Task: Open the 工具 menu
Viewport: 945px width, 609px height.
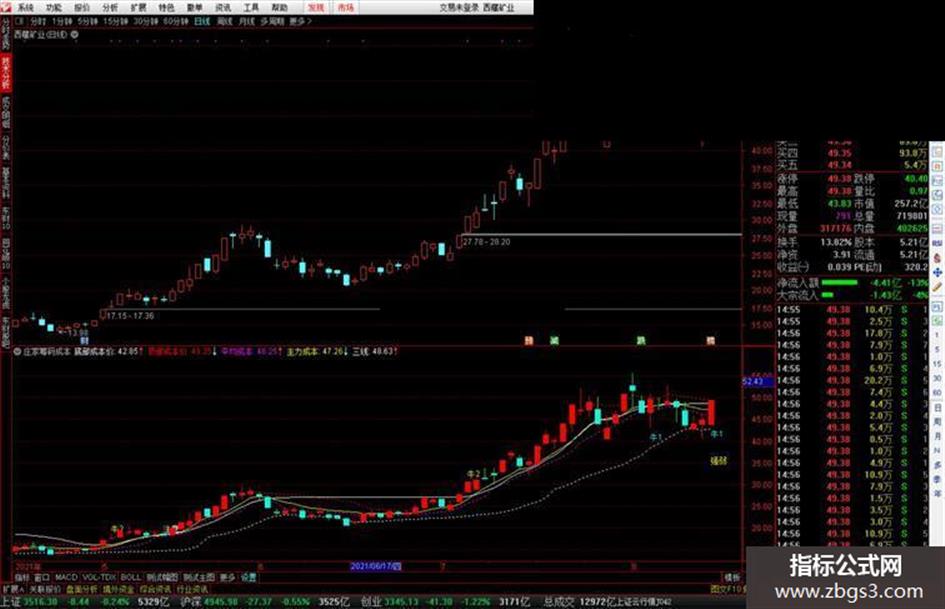Action: click(251, 8)
